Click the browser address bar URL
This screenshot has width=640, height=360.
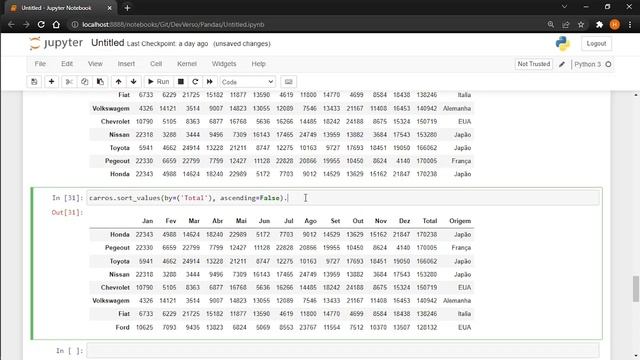[x=173, y=24]
